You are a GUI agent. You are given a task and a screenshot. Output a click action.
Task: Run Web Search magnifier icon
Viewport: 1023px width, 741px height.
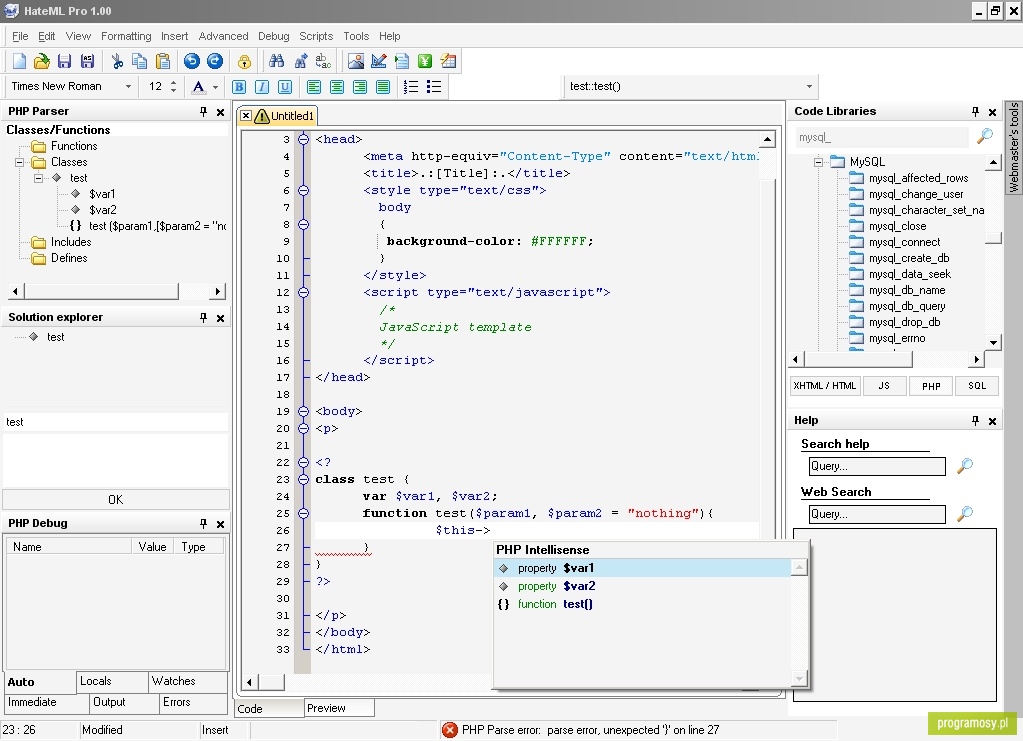965,514
